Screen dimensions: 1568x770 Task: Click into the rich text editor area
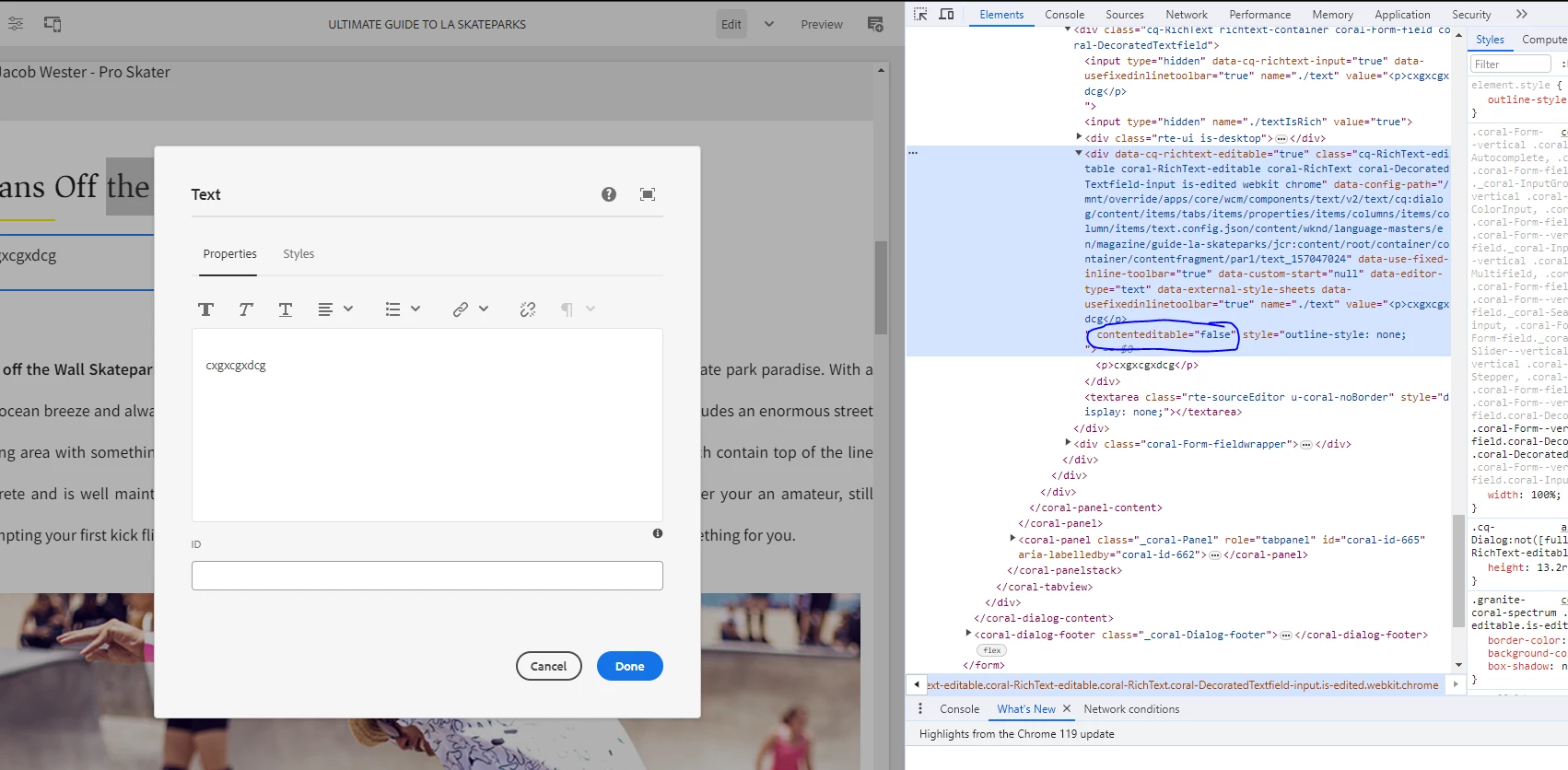click(x=427, y=425)
